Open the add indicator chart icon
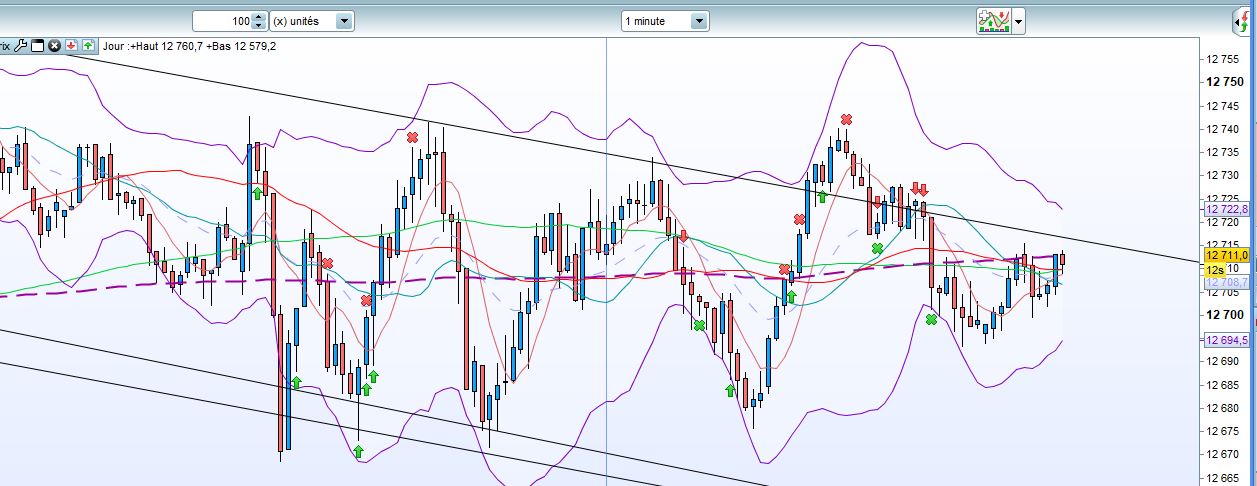The image size is (1257, 486). (993, 21)
